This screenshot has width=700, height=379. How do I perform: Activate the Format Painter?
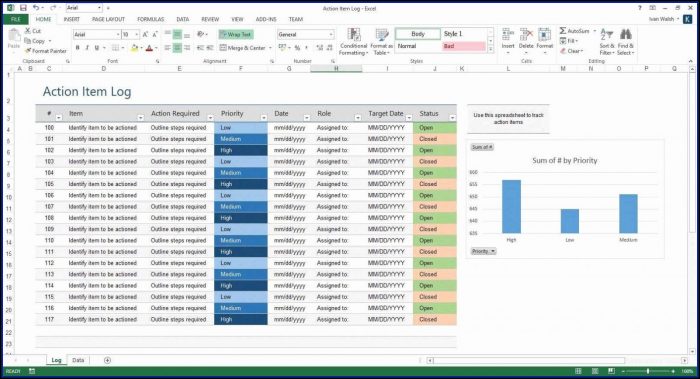pyautogui.click(x=46, y=51)
